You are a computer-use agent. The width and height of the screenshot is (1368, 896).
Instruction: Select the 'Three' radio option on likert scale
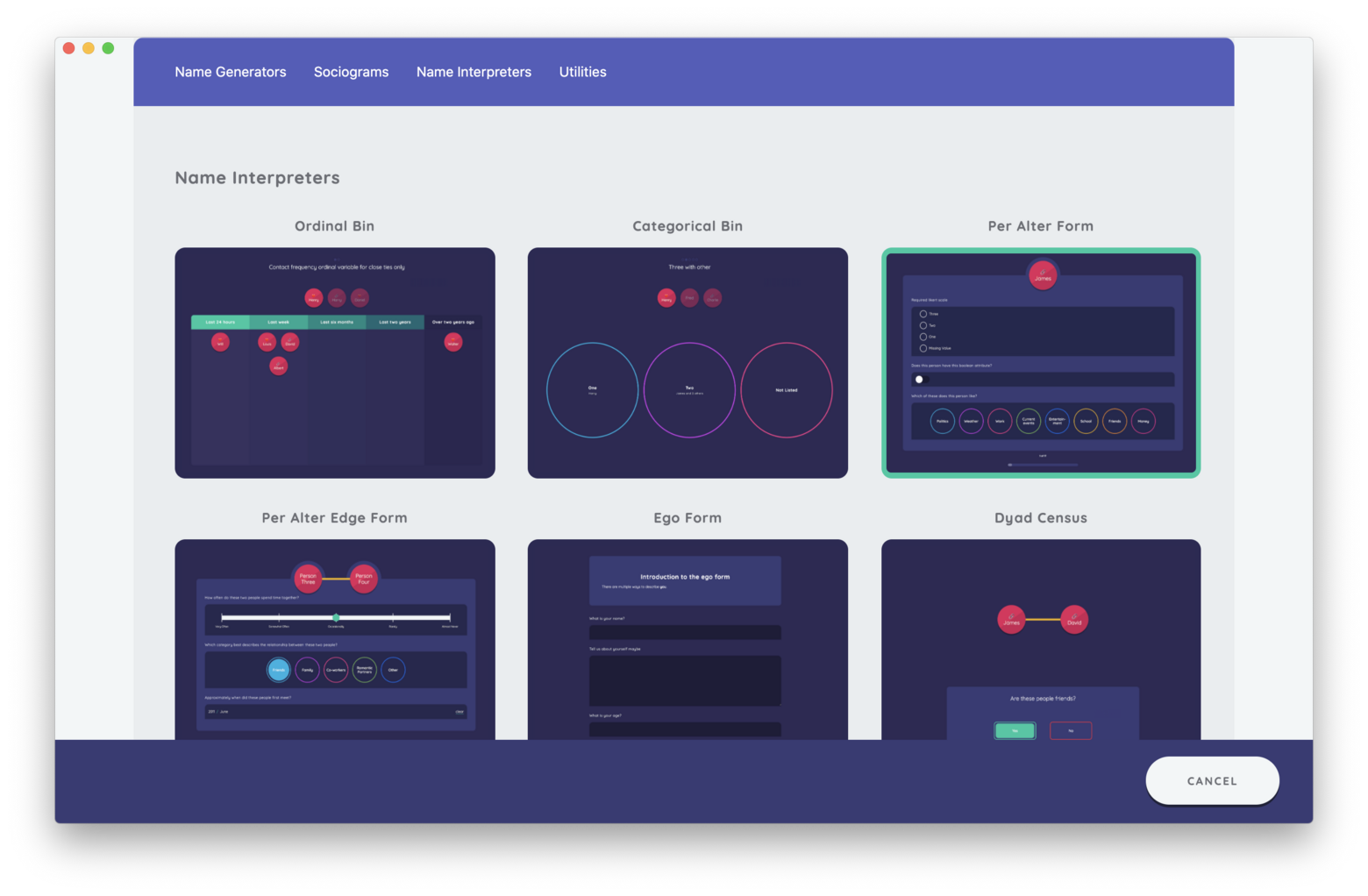[x=923, y=314]
